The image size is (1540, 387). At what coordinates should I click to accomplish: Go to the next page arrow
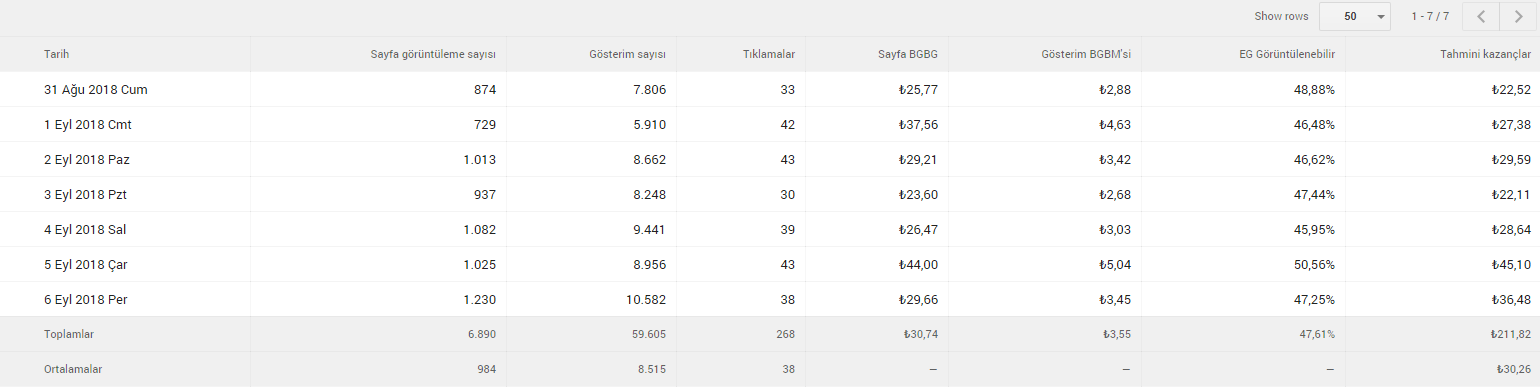(x=1518, y=17)
